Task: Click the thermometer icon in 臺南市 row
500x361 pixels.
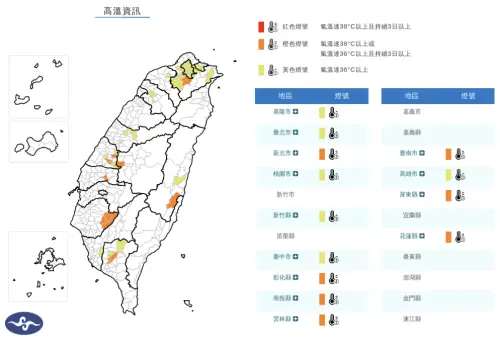Action: click(x=460, y=154)
